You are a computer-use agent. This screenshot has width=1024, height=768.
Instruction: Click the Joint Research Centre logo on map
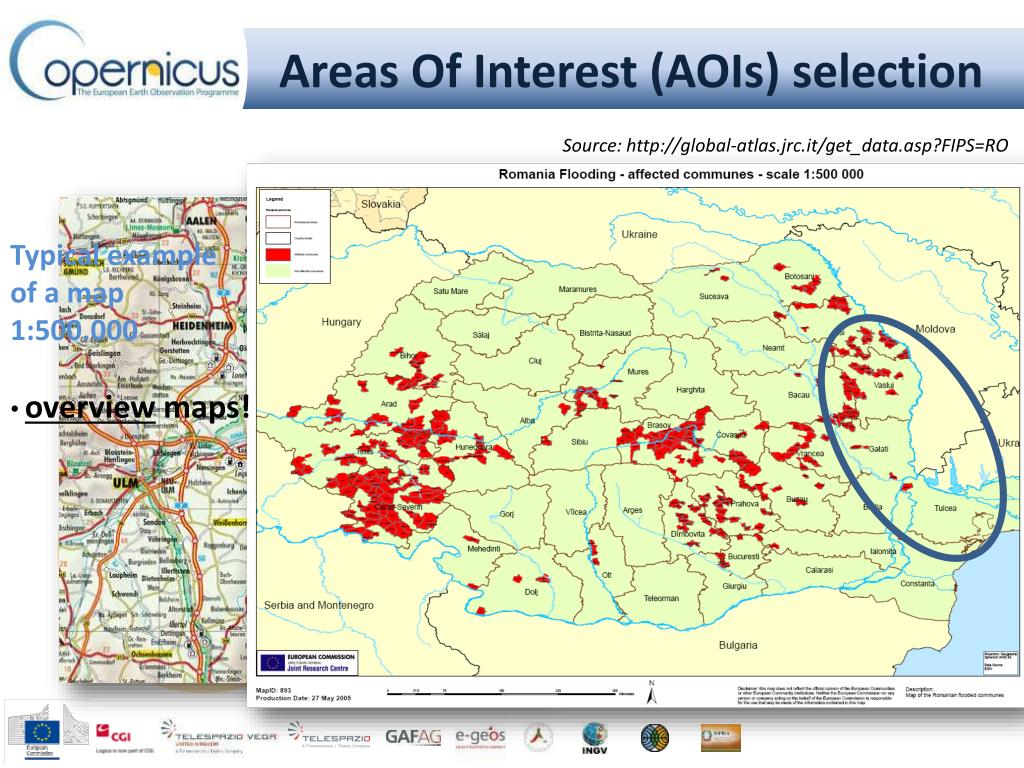[308, 663]
